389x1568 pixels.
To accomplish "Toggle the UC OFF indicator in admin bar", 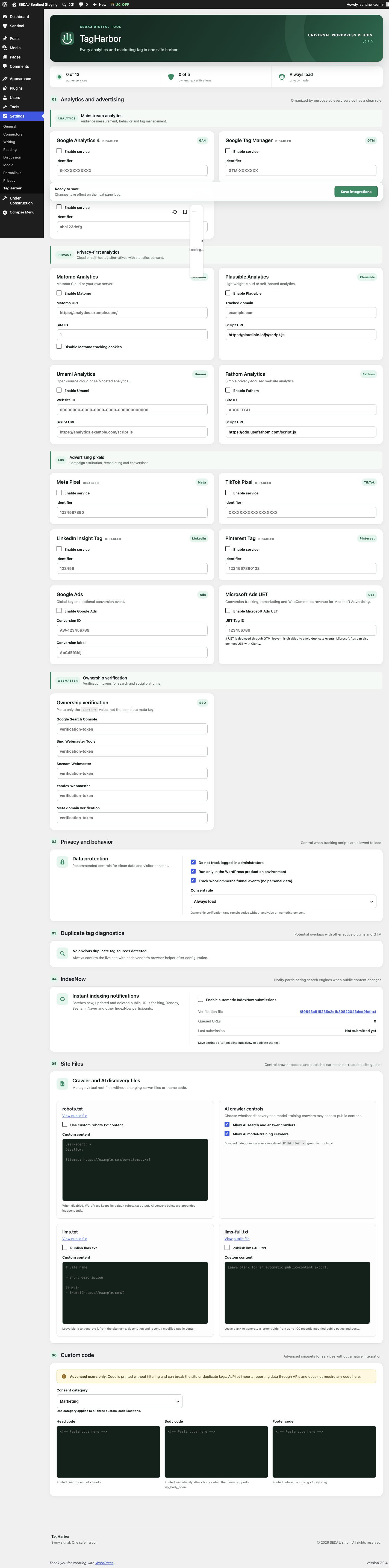I will tap(120, 4).
